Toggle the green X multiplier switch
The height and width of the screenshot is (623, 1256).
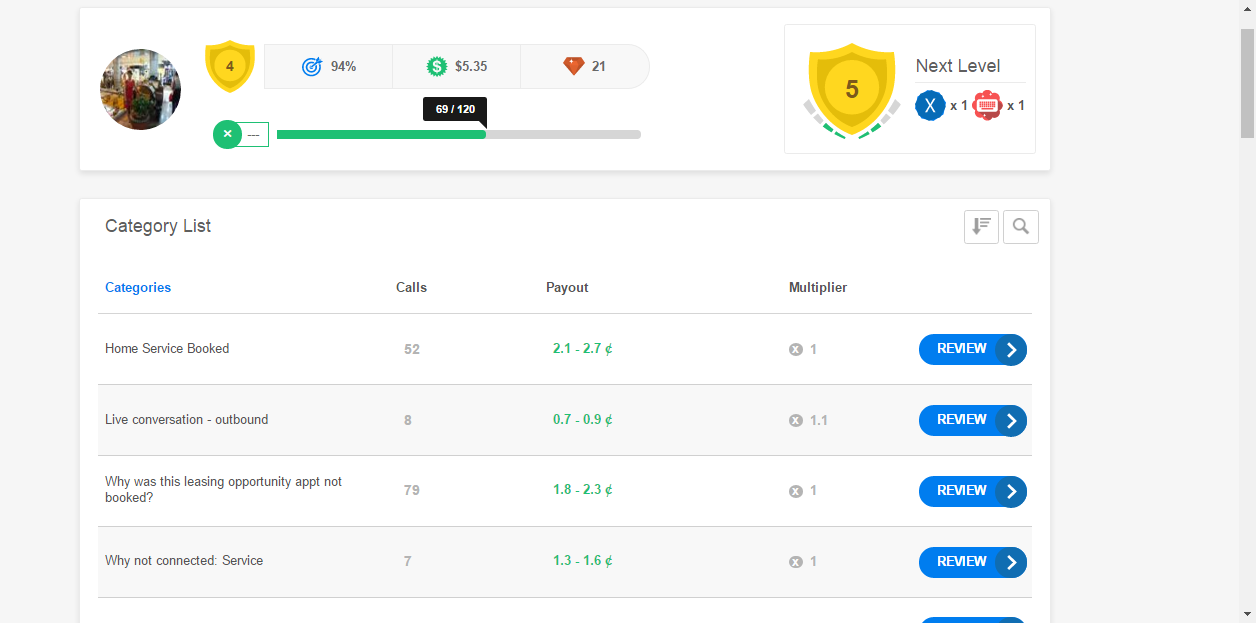241,134
